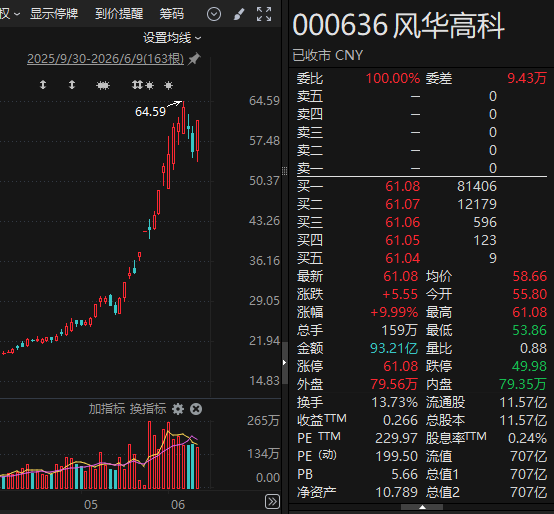The width and height of the screenshot is (554, 514).
Task: Click the 收益TTM value 0.266
Action: click(x=400, y=420)
